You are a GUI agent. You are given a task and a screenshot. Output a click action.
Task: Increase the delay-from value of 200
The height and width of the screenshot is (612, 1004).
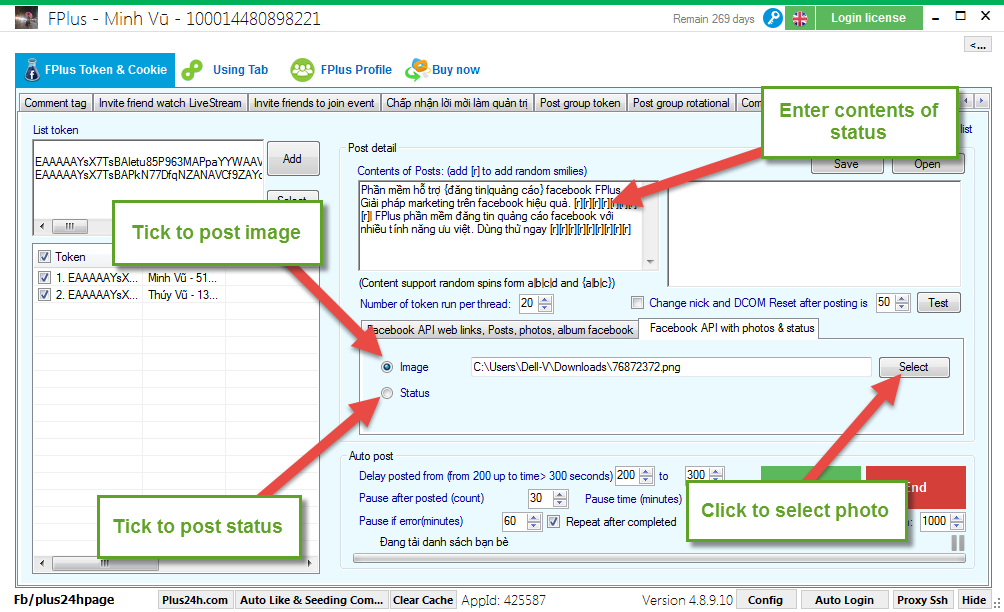[x=647, y=472]
